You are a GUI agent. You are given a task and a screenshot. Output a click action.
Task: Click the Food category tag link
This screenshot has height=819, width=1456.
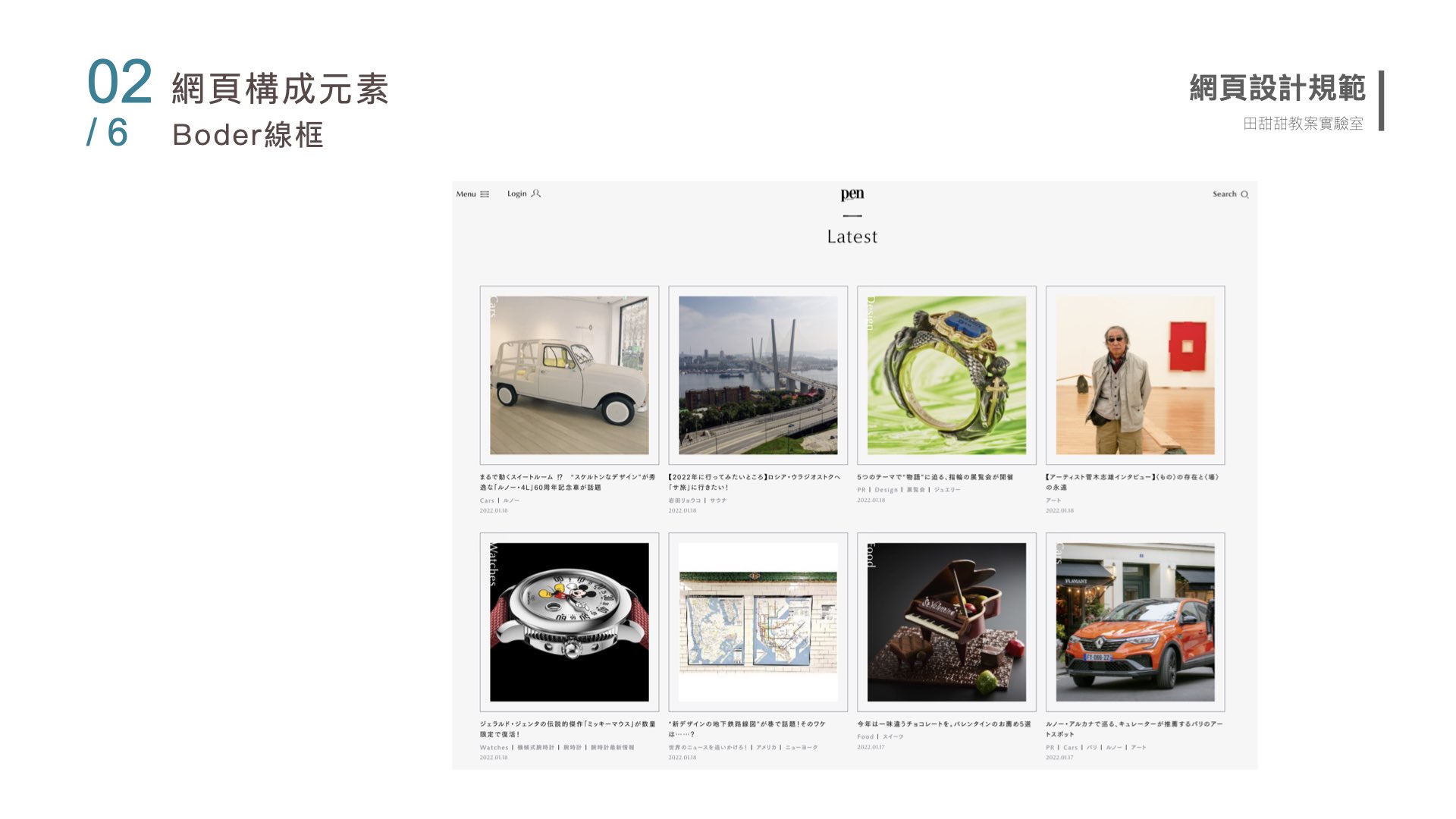pyautogui.click(x=865, y=737)
